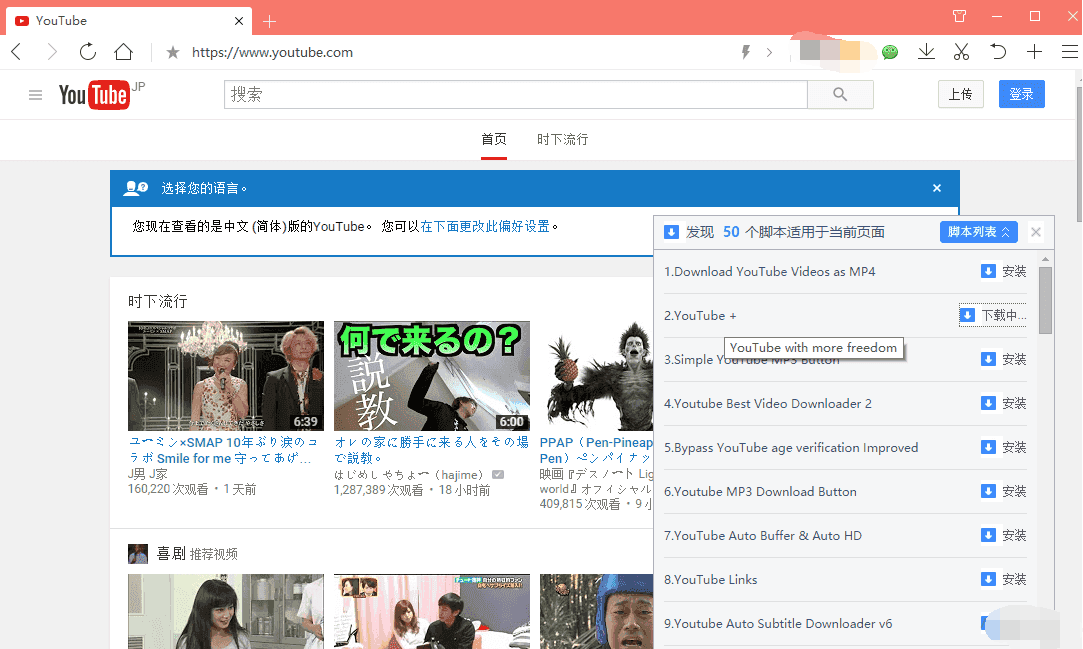
Task: Close the language selection banner
Action: click(x=937, y=188)
